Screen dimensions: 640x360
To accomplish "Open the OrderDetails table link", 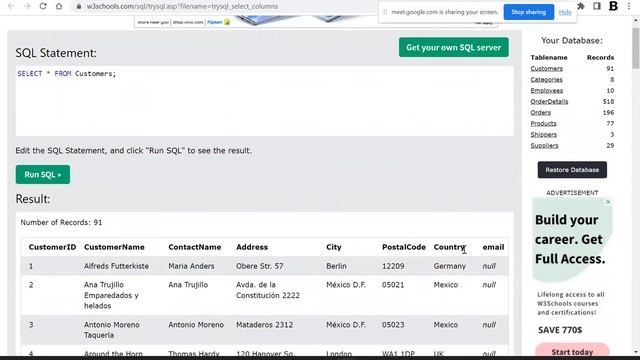I will pos(549,102).
